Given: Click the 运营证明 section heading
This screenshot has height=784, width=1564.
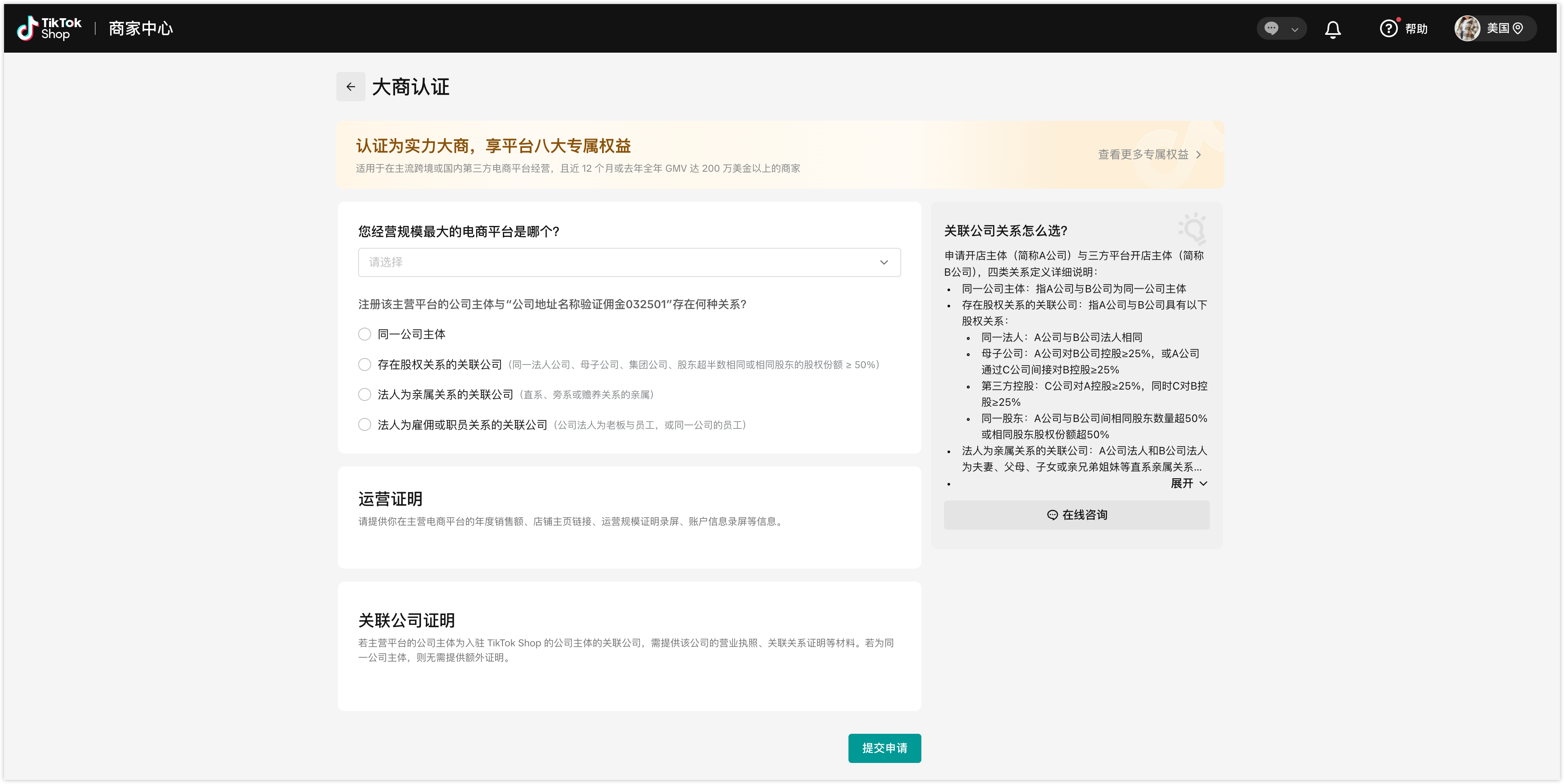Looking at the screenshot, I should click(x=390, y=499).
